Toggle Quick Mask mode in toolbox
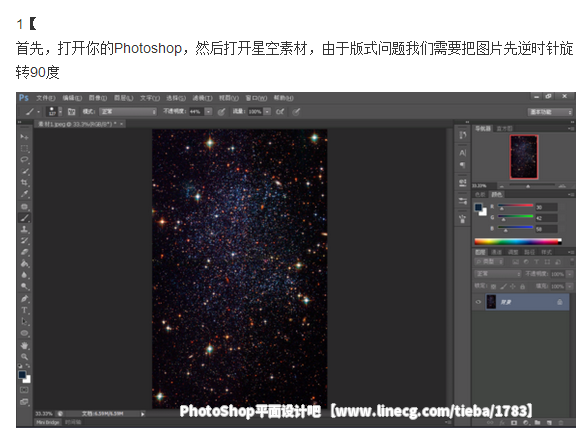 (x=24, y=390)
